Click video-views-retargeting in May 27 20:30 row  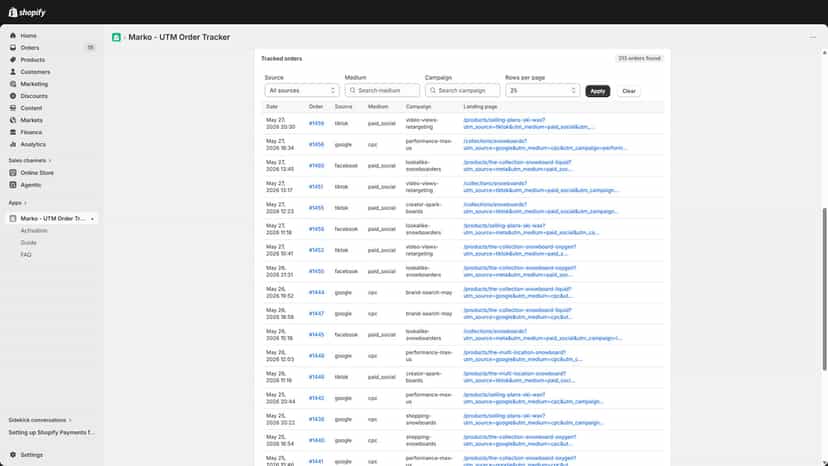(x=421, y=124)
